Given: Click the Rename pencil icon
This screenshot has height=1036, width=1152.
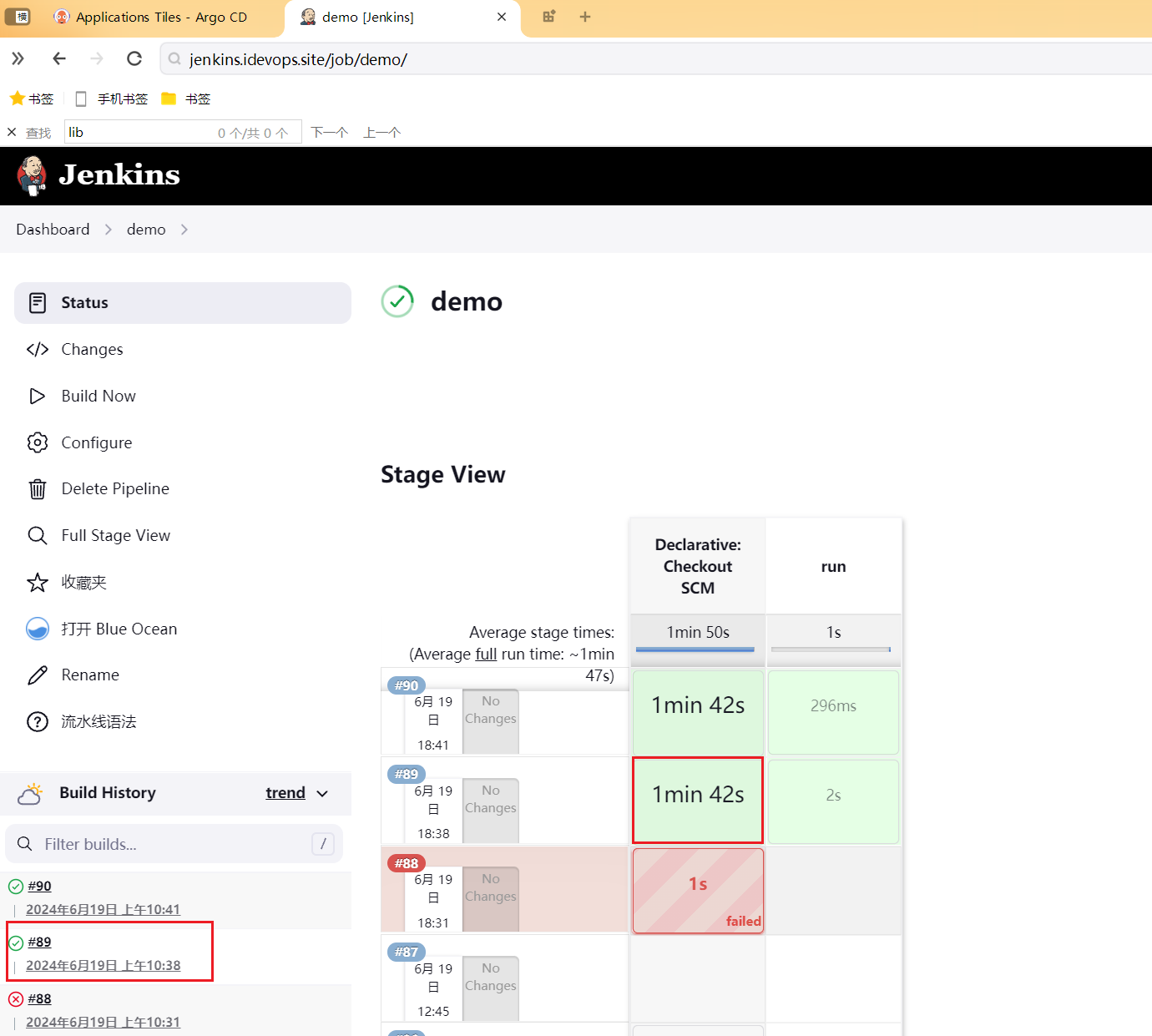Looking at the screenshot, I should point(38,675).
